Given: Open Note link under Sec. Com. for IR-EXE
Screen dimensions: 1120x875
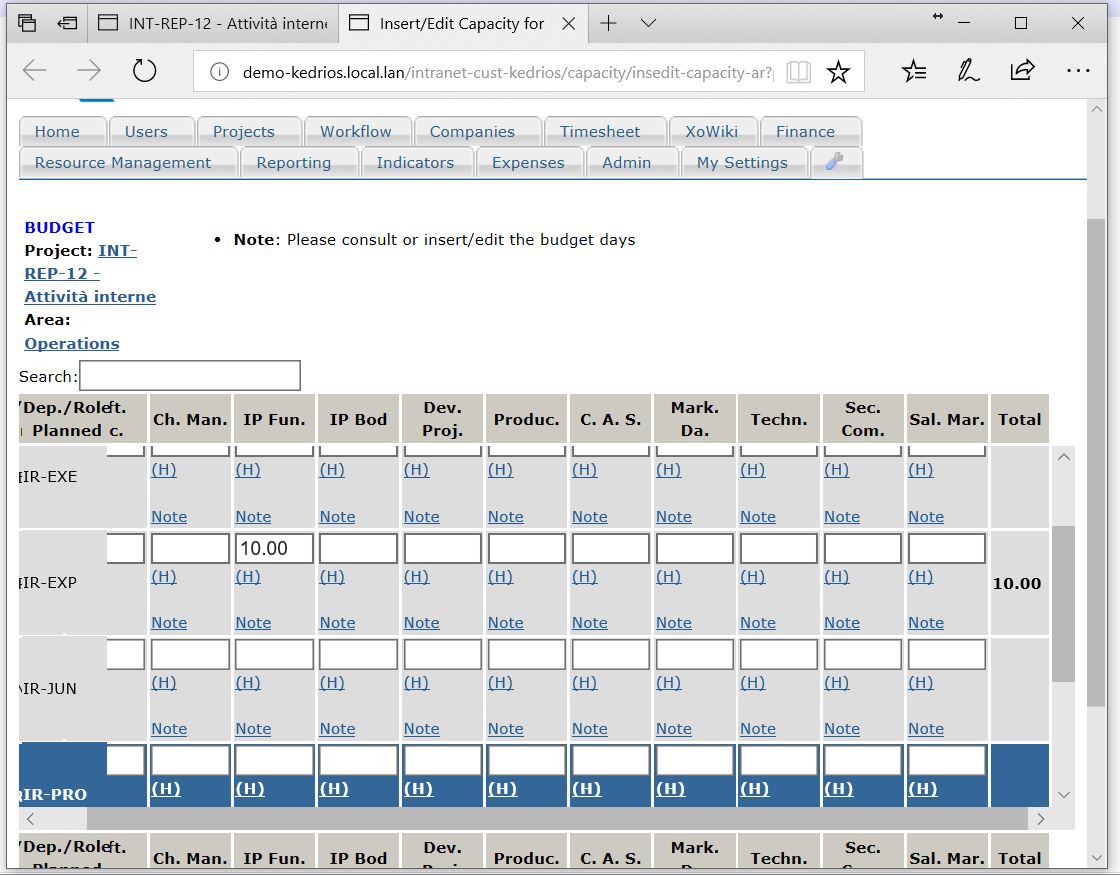Looking at the screenshot, I should pyautogui.click(x=842, y=516).
